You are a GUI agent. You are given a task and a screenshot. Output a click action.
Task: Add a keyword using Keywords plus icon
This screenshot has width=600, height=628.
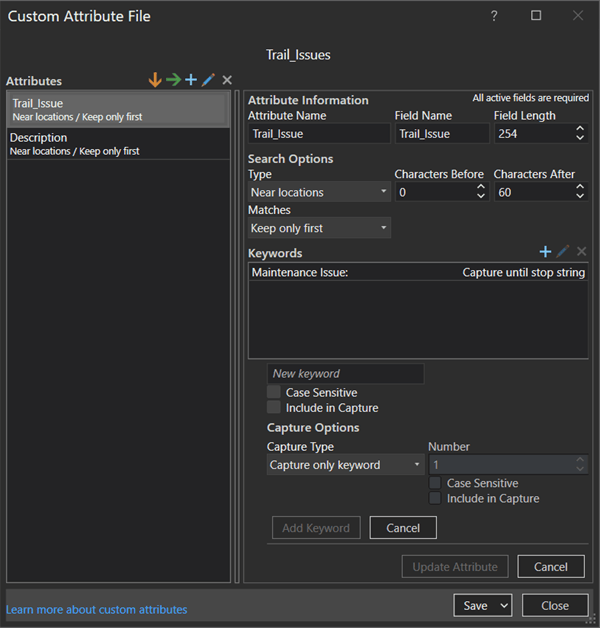pos(545,252)
